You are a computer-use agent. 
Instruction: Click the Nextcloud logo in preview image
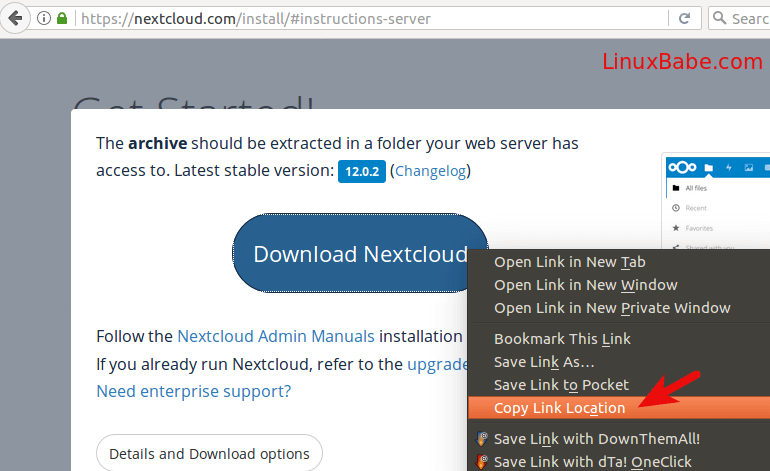tap(685, 167)
